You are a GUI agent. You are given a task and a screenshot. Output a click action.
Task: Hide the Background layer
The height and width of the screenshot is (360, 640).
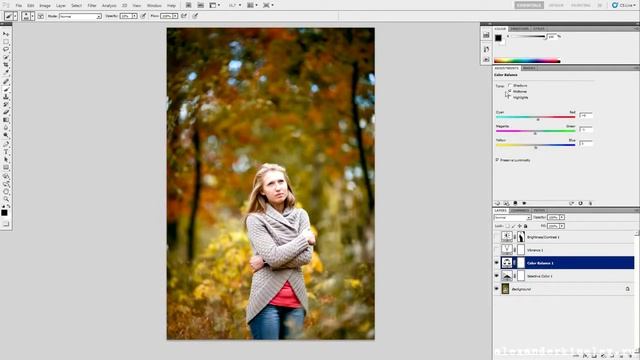tap(497, 289)
